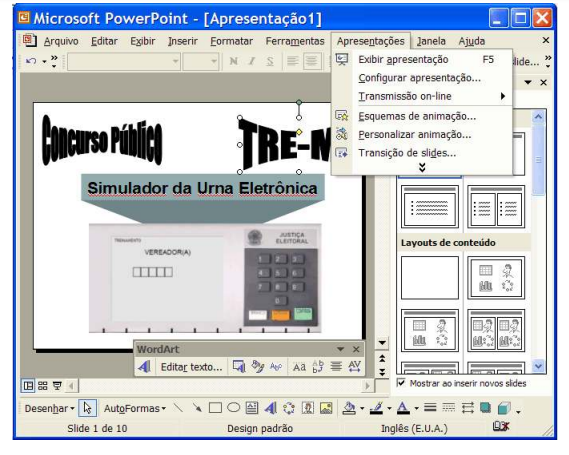This screenshot has width=569, height=455.
Task: Expand the Apresentações menu with bottom chevron
Action: [x=422, y=168]
